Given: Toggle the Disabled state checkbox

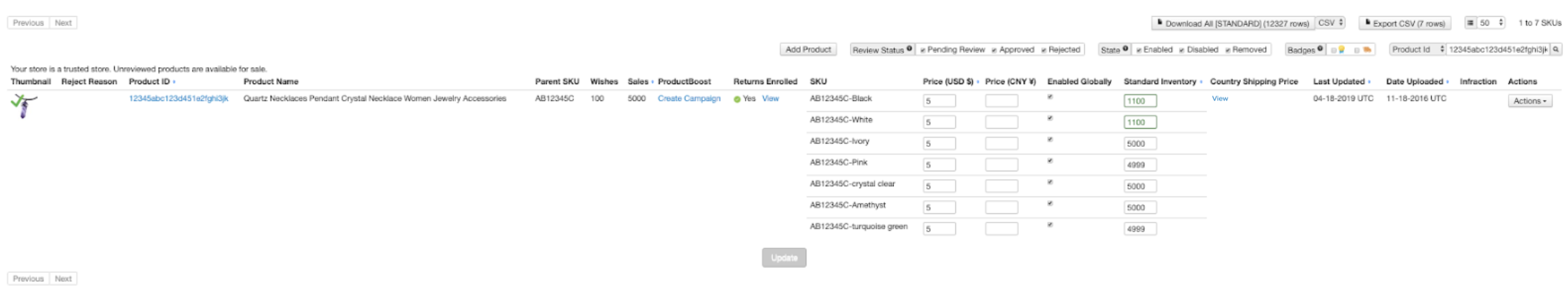Looking at the screenshot, I should [1182, 50].
